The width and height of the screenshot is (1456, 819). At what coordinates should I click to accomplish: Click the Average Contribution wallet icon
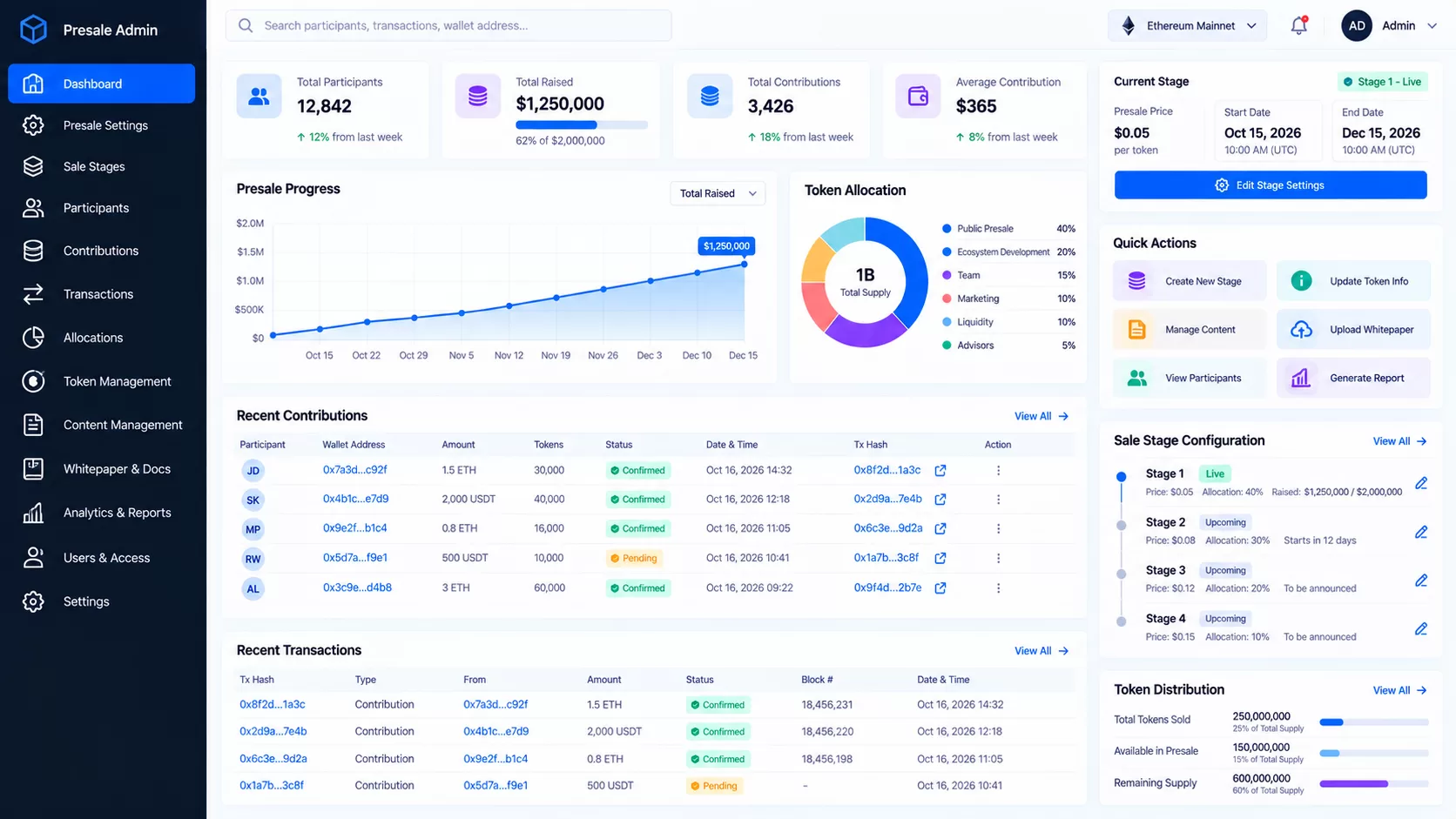(x=918, y=97)
